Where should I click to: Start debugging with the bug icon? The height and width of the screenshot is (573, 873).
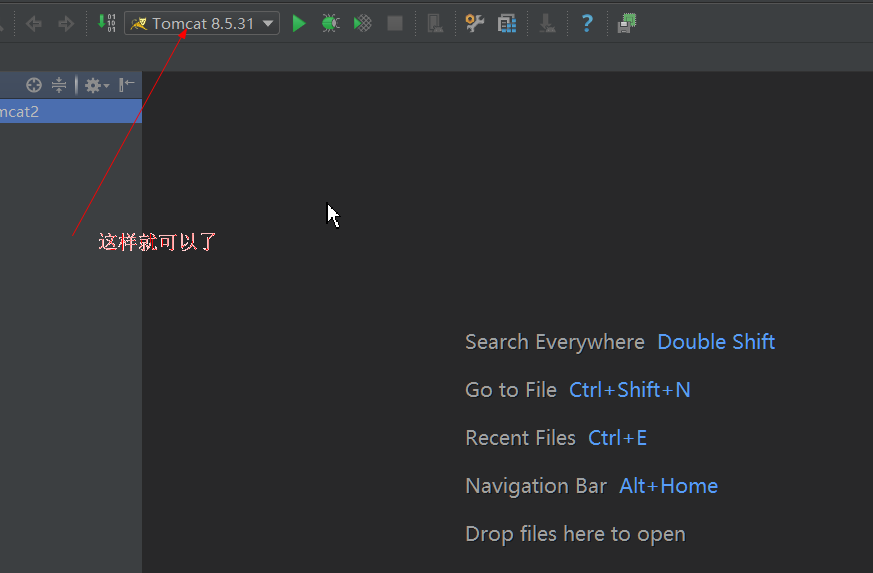tap(330, 23)
